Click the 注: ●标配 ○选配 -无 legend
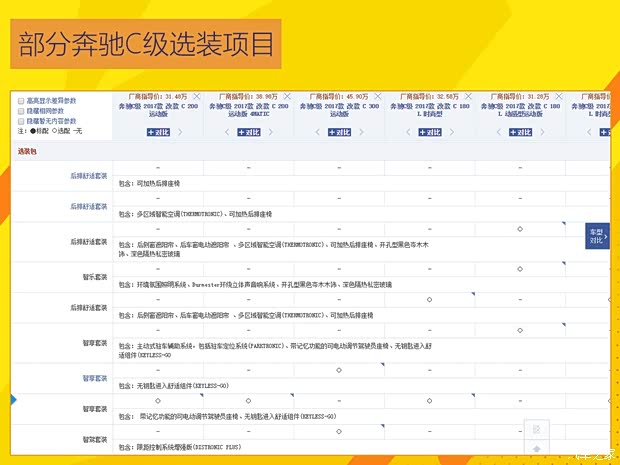 (50, 131)
